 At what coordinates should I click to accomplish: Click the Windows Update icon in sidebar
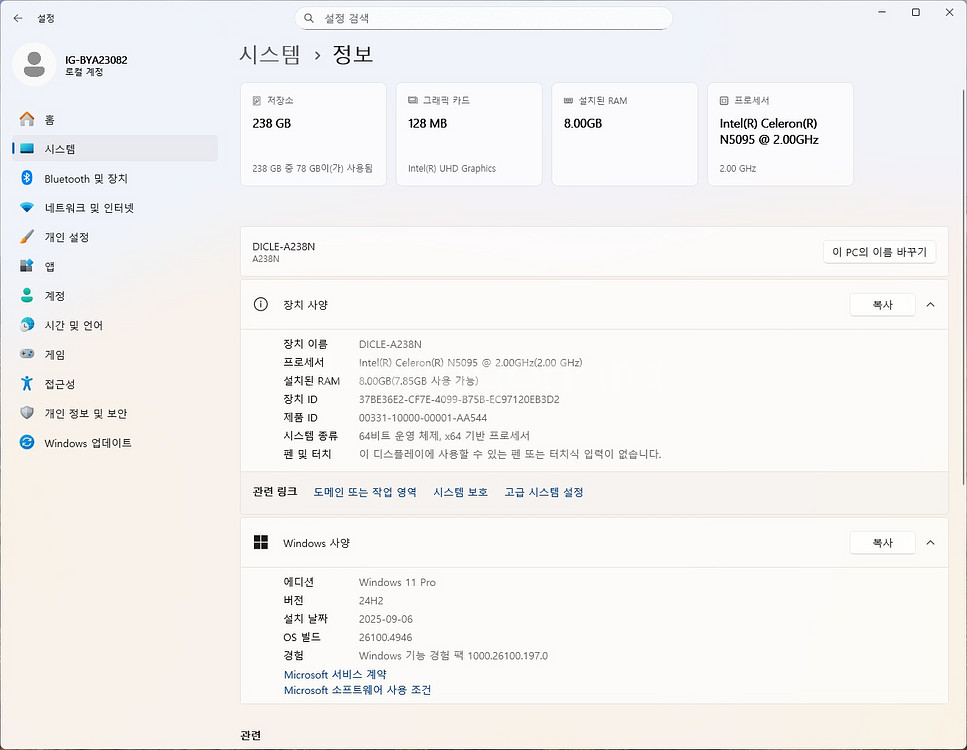[x=27, y=442]
